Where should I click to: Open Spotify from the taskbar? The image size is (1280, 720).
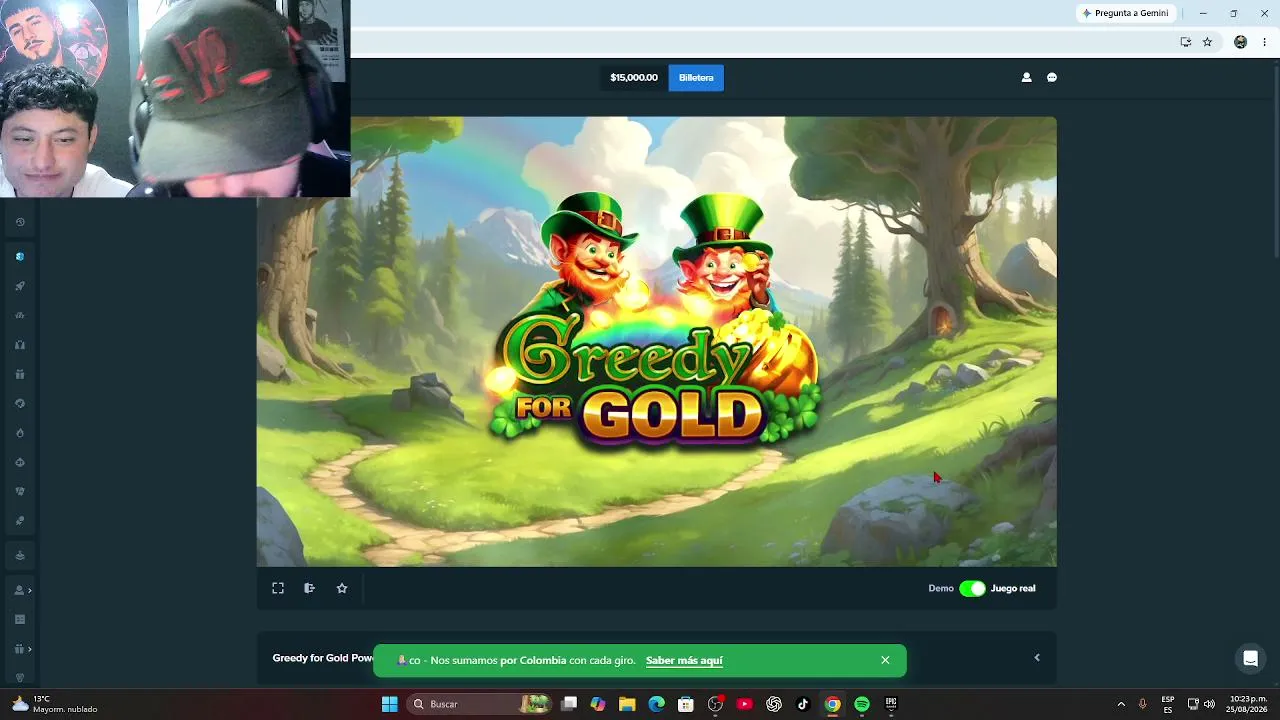[862, 704]
